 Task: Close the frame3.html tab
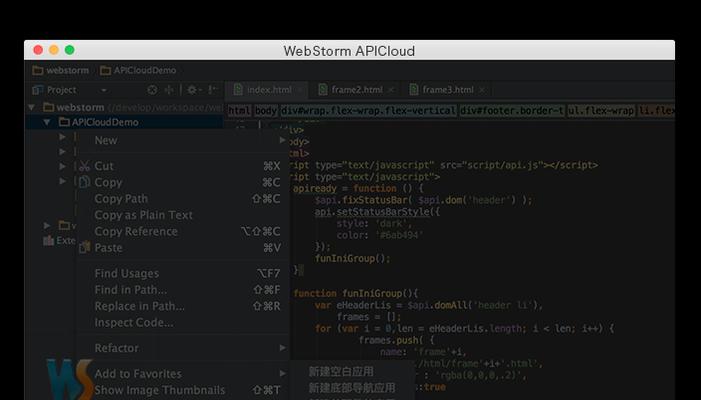482,90
